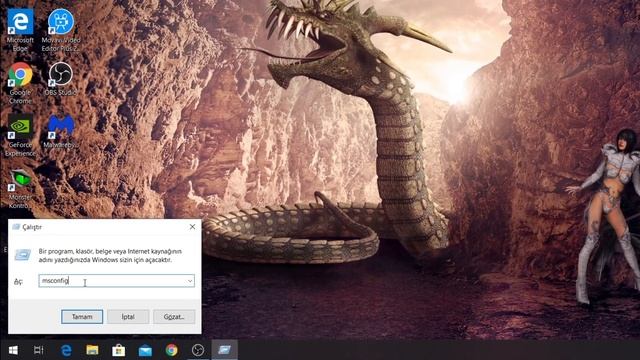Open Edge from the taskbar

tap(66, 350)
